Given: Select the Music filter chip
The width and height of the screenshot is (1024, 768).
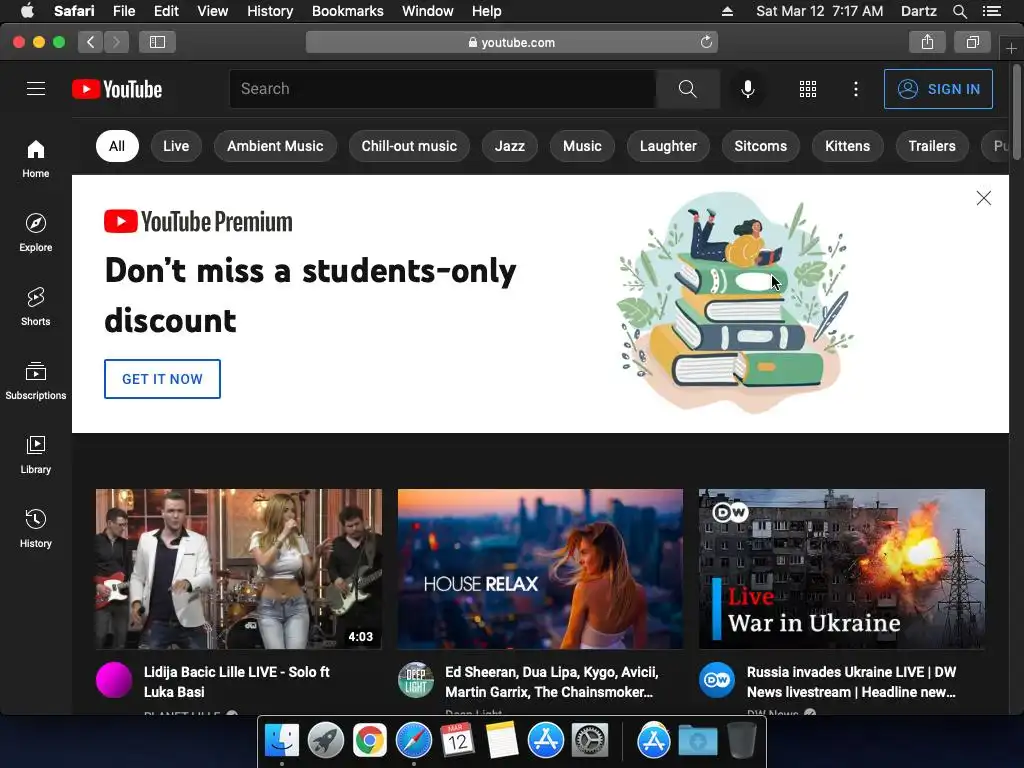Looking at the screenshot, I should (x=582, y=146).
